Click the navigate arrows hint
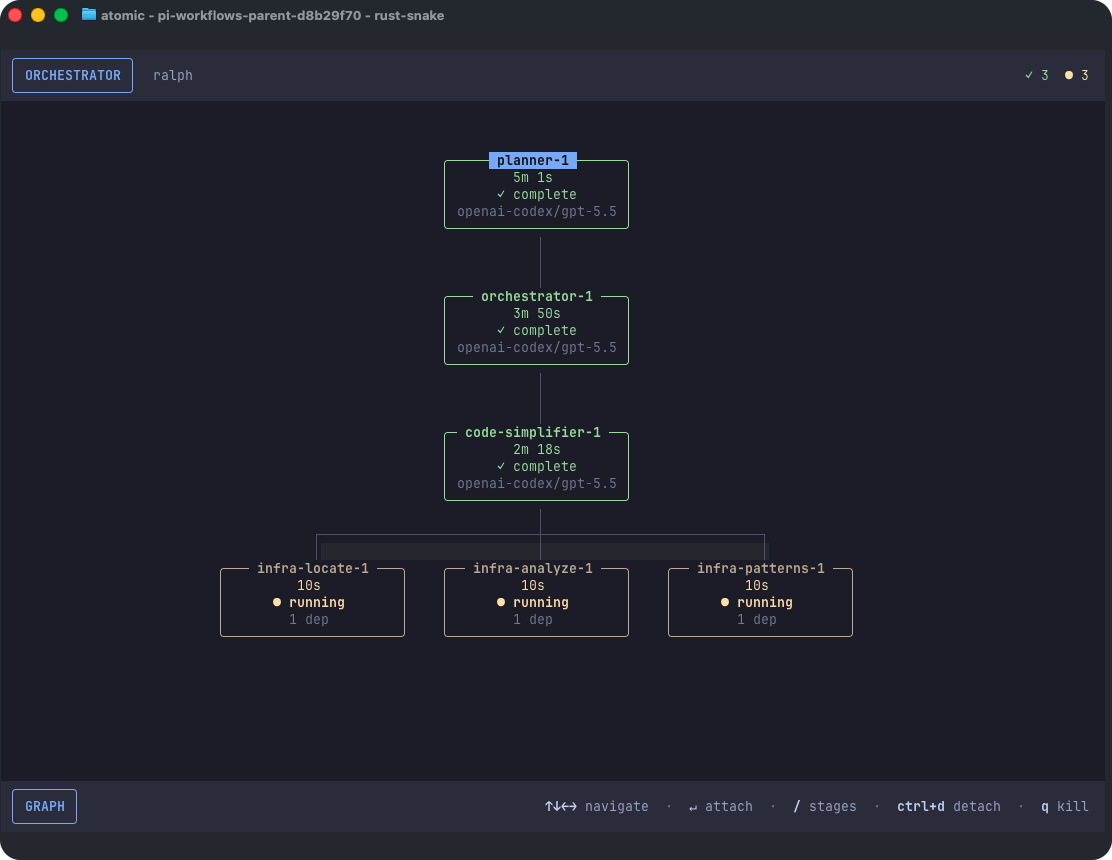 596,806
